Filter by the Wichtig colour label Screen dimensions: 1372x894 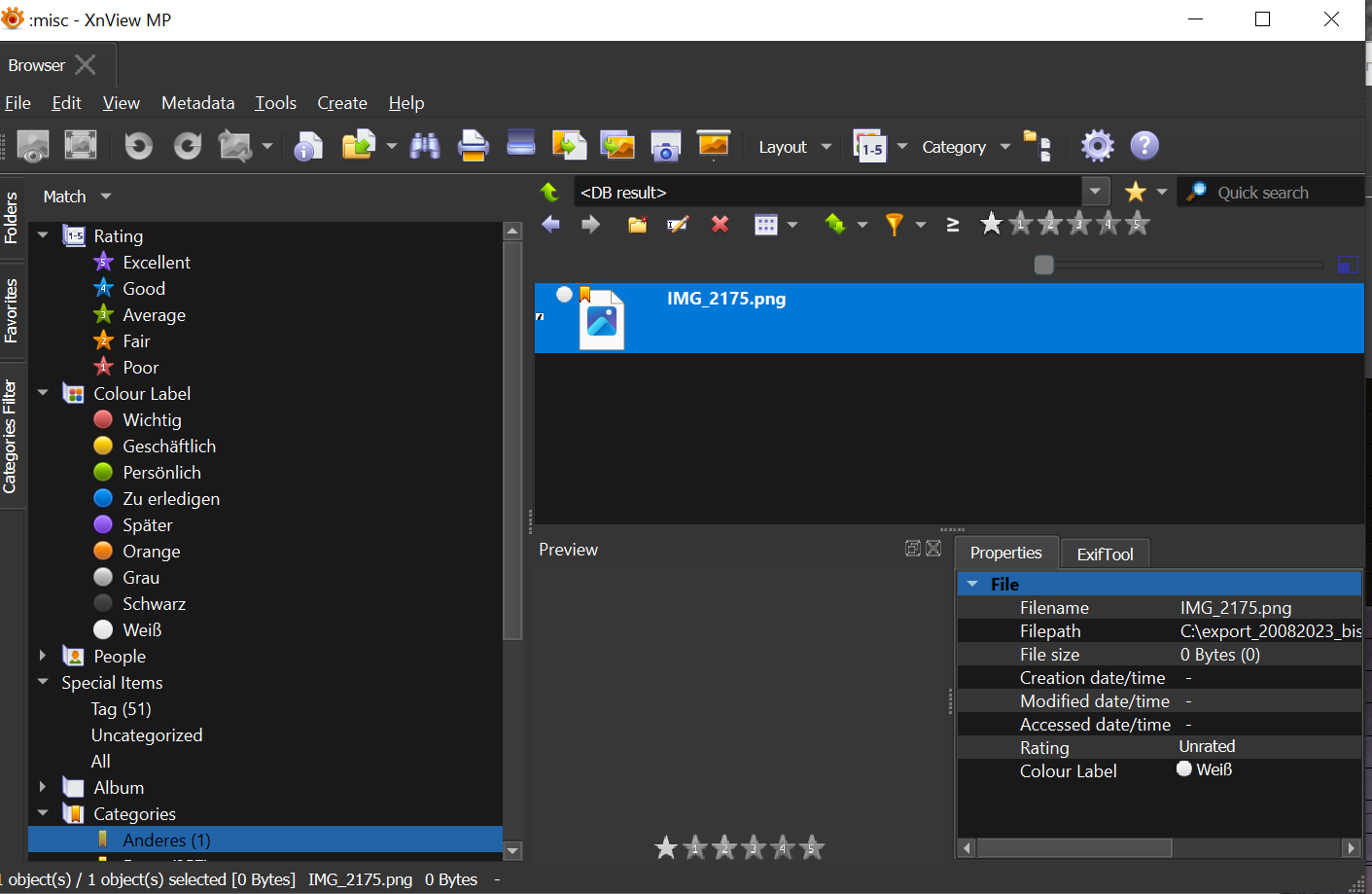point(152,420)
